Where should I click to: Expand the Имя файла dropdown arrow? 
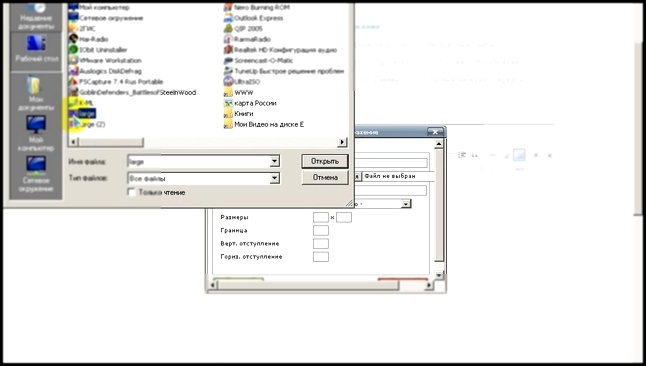[x=274, y=162]
